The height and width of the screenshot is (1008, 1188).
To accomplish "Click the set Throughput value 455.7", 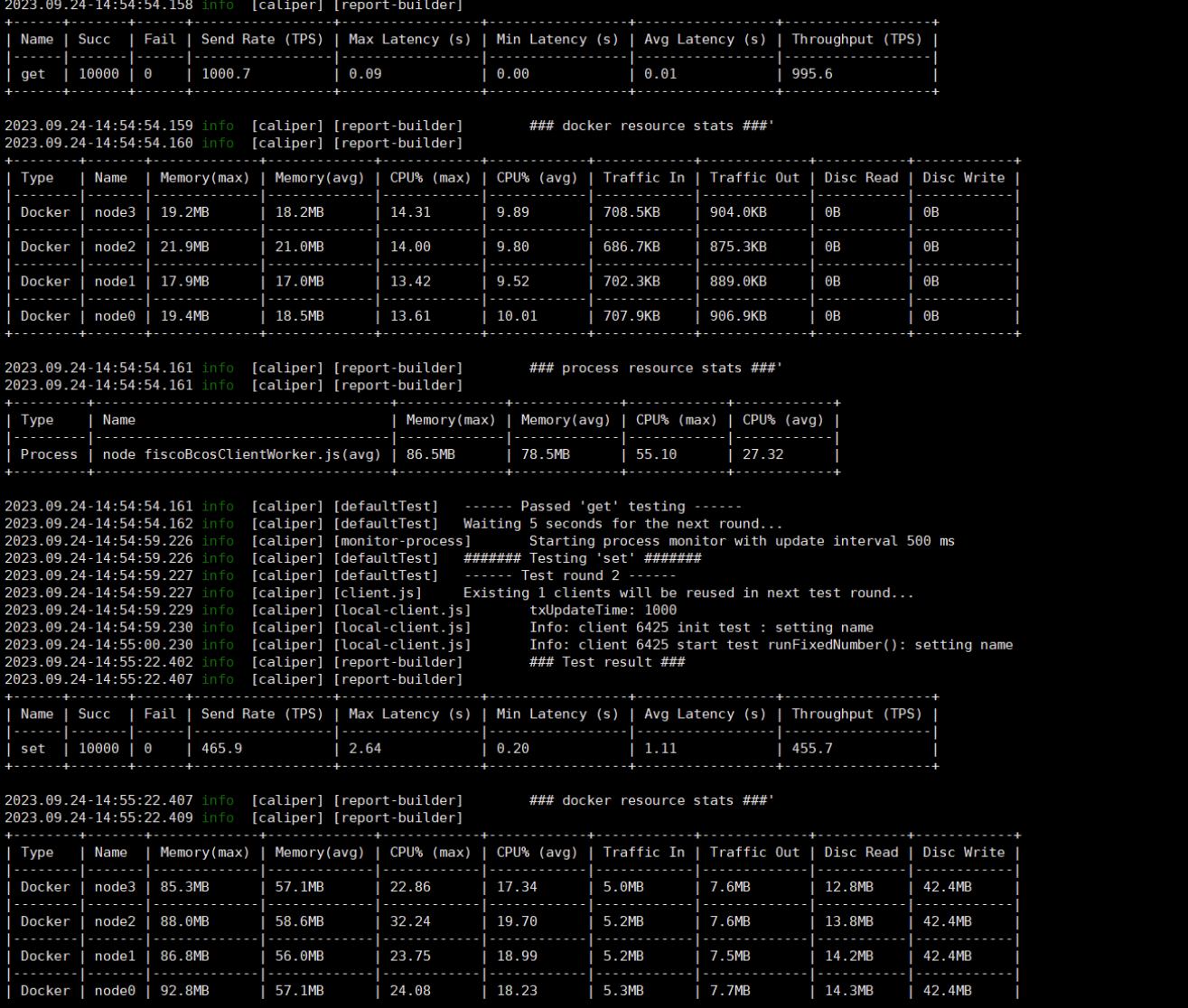I will click(x=812, y=749).
